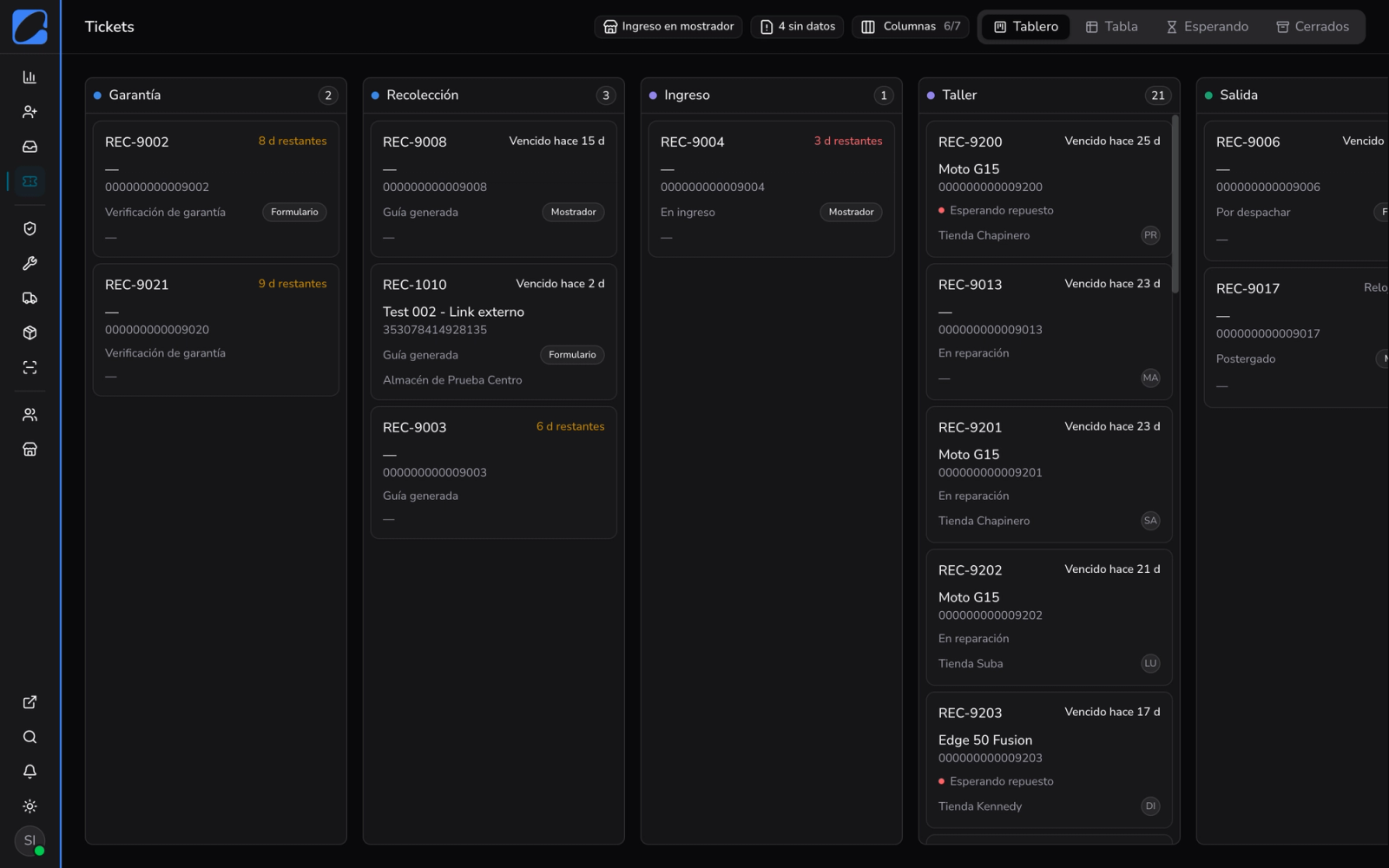
Task: Open ticket card REC-9006 in Salida
Action: [x=1297, y=190]
